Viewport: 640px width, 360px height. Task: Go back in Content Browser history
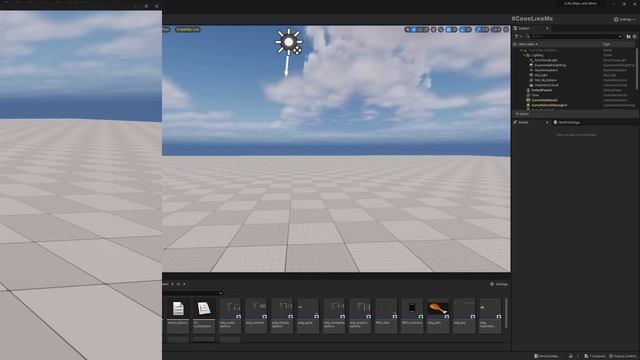click(x=172, y=284)
